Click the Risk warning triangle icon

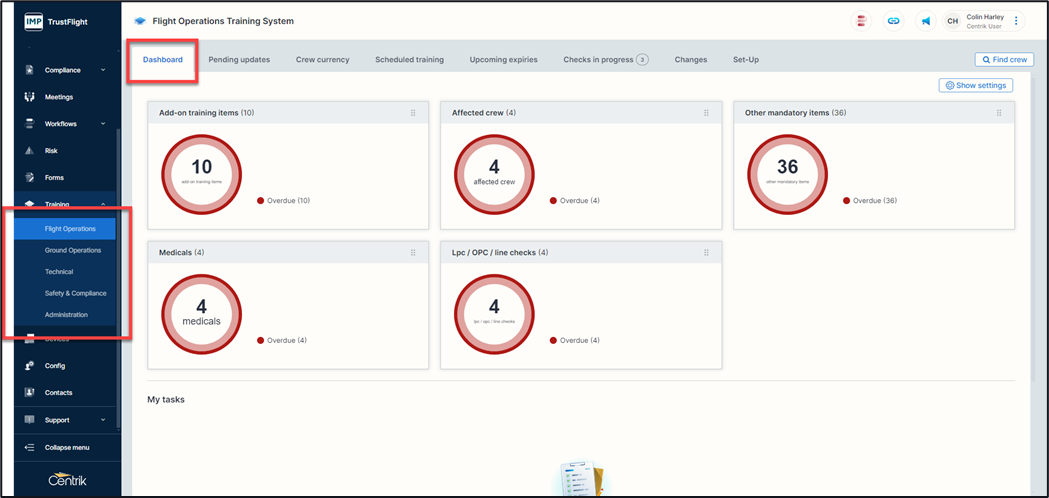29,151
